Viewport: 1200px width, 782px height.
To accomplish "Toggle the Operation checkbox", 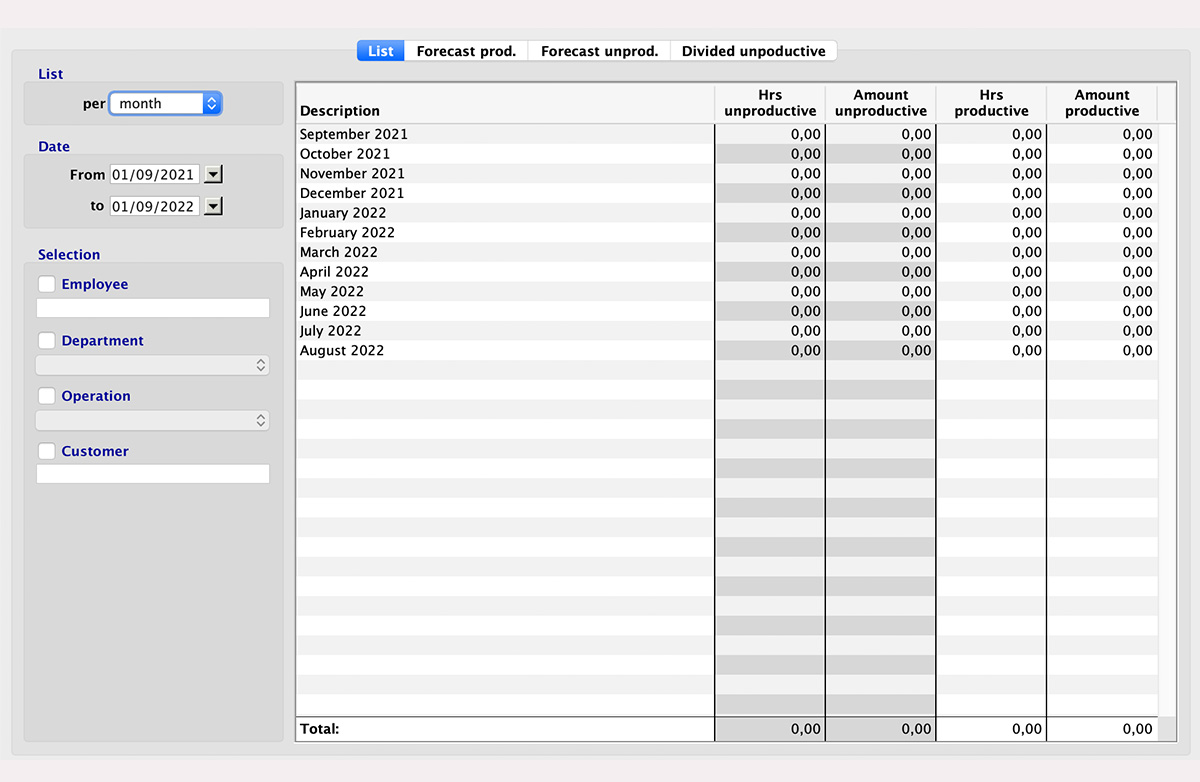I will pos(46,396).
